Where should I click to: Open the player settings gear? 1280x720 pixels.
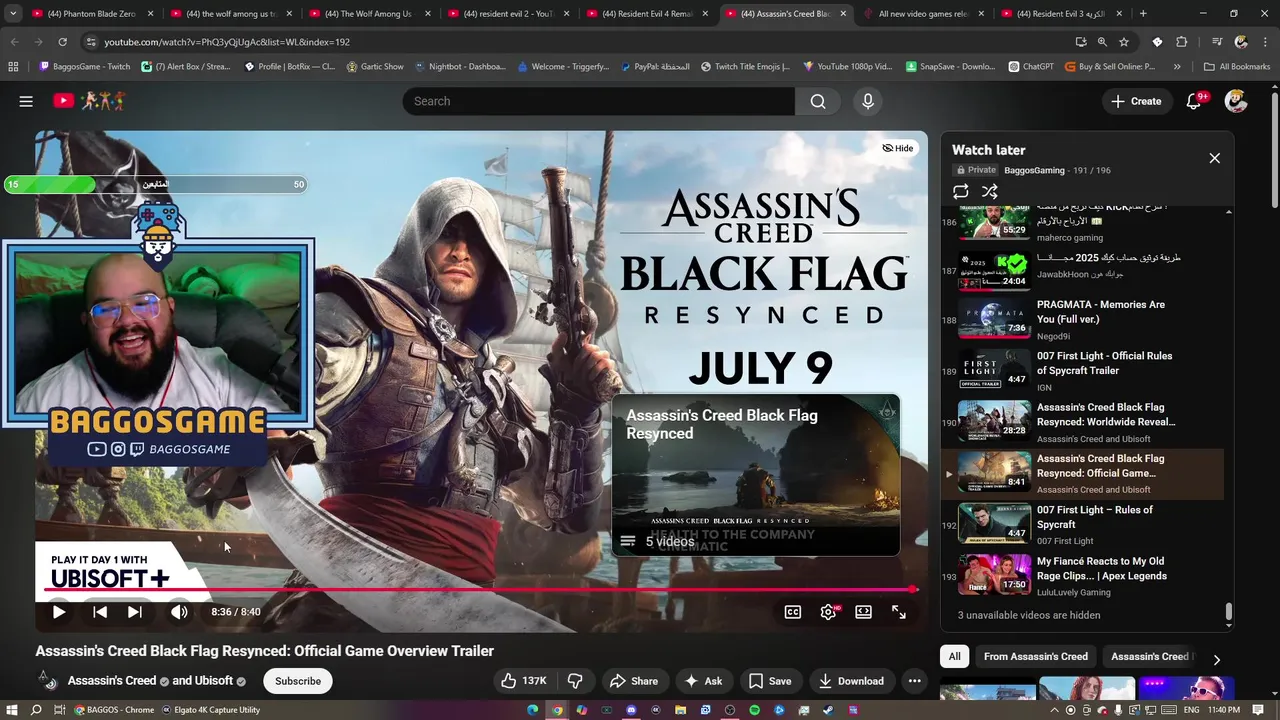(x=828, y=612)
